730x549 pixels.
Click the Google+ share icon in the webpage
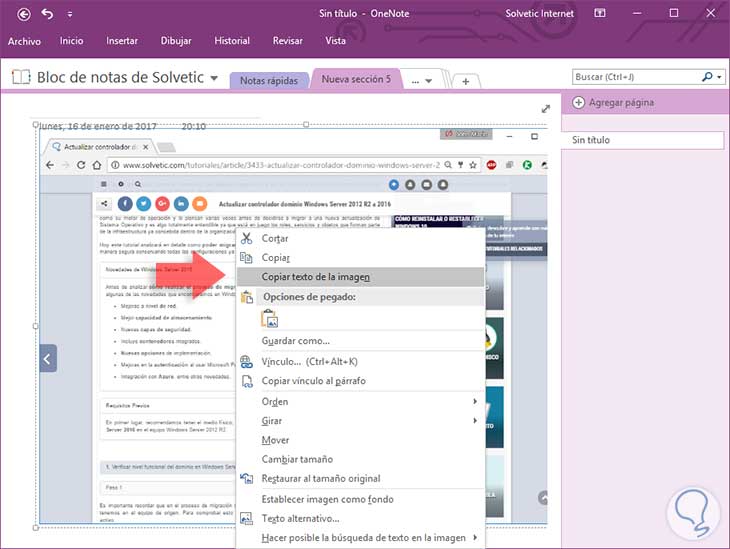click(162, 203)
